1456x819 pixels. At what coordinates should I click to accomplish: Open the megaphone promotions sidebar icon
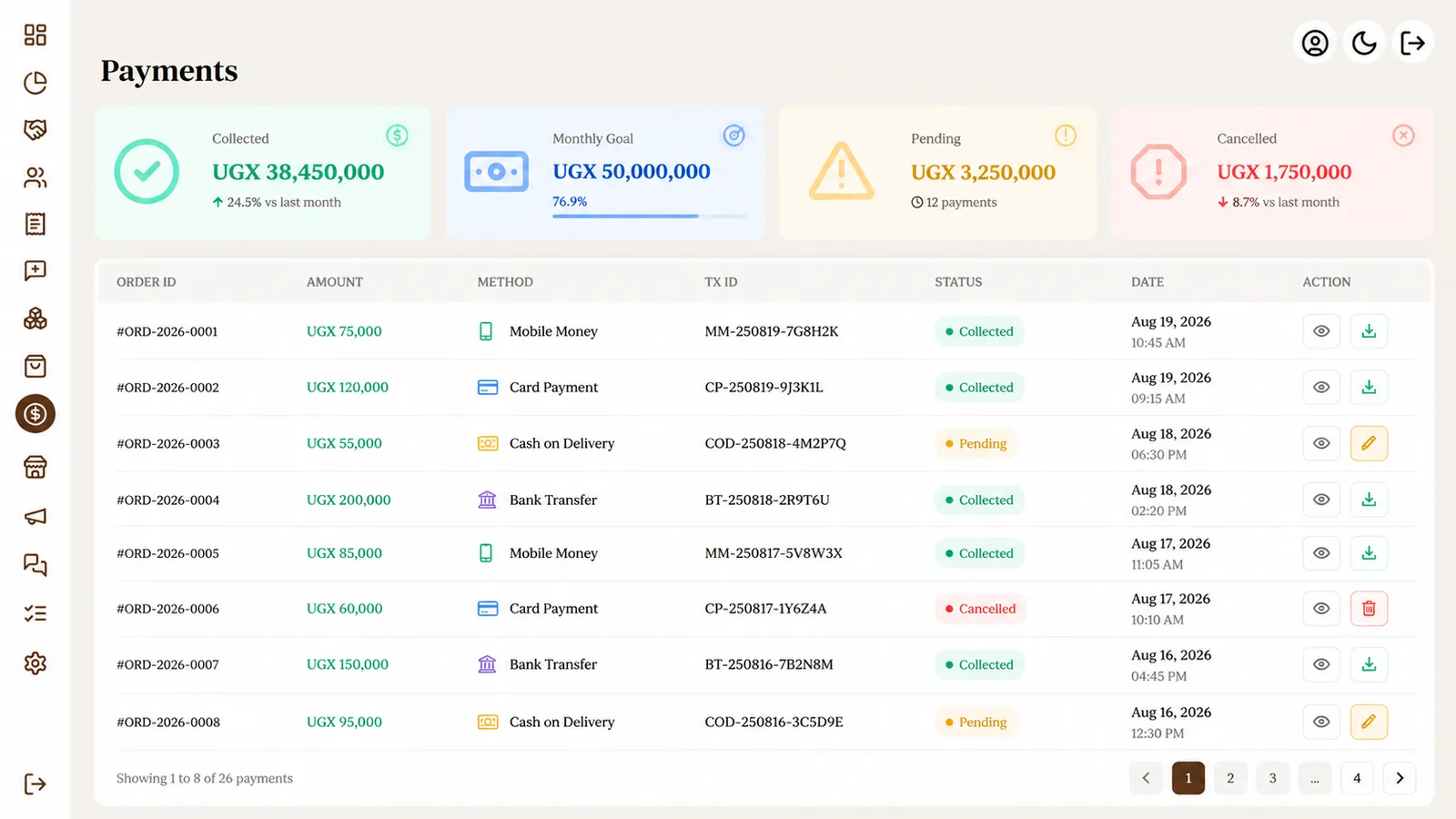[35, 516]
